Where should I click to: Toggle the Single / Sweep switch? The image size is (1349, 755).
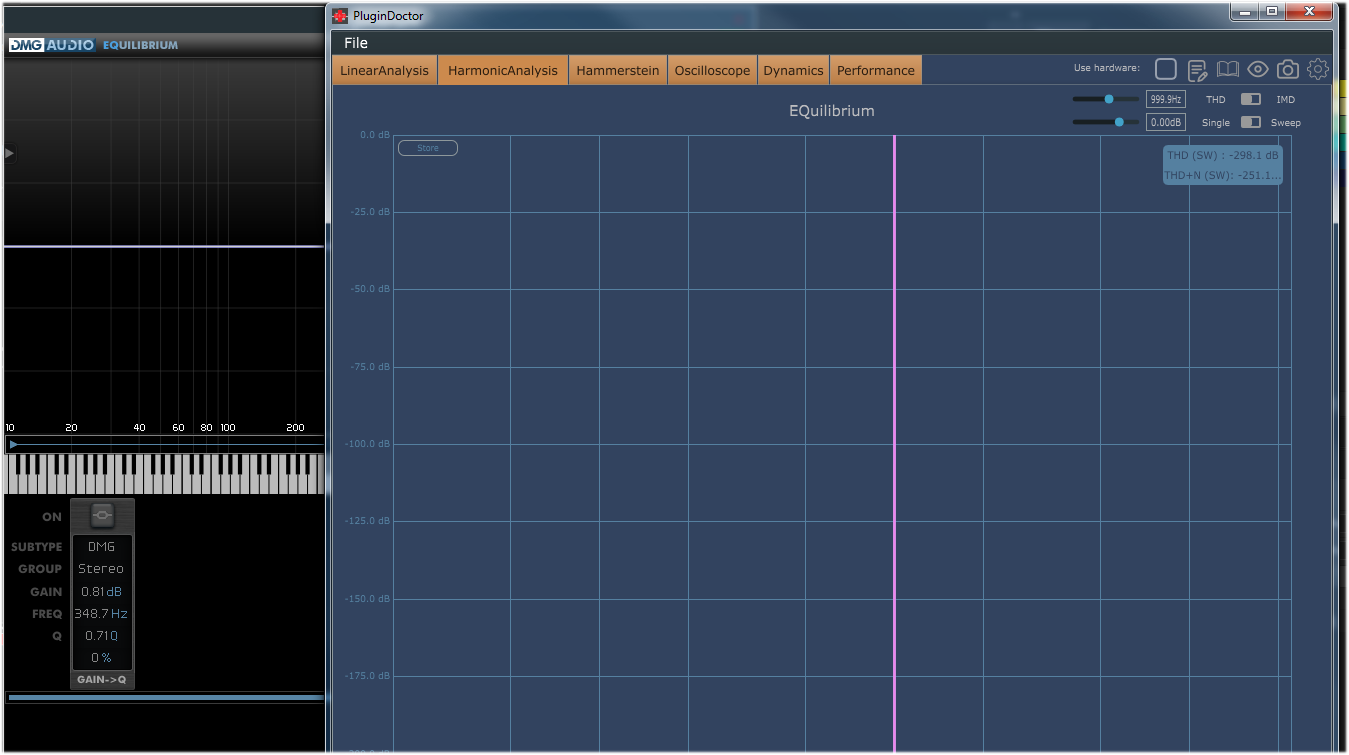click(1250, 122)
